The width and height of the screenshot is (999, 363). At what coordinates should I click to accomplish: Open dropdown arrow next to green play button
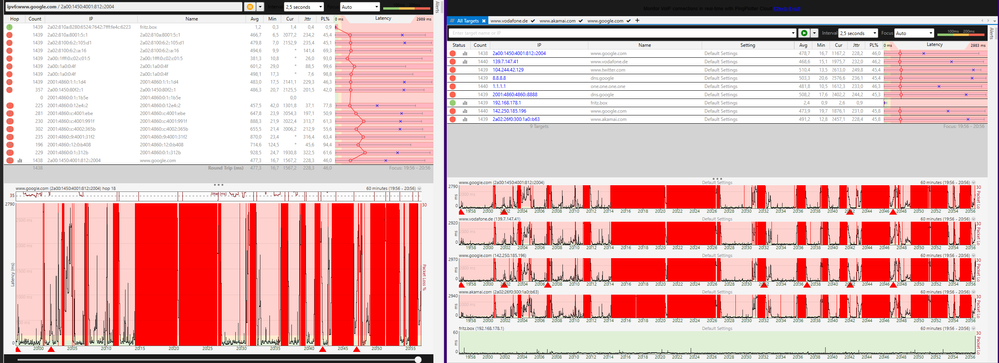click(x=814, y=32)
